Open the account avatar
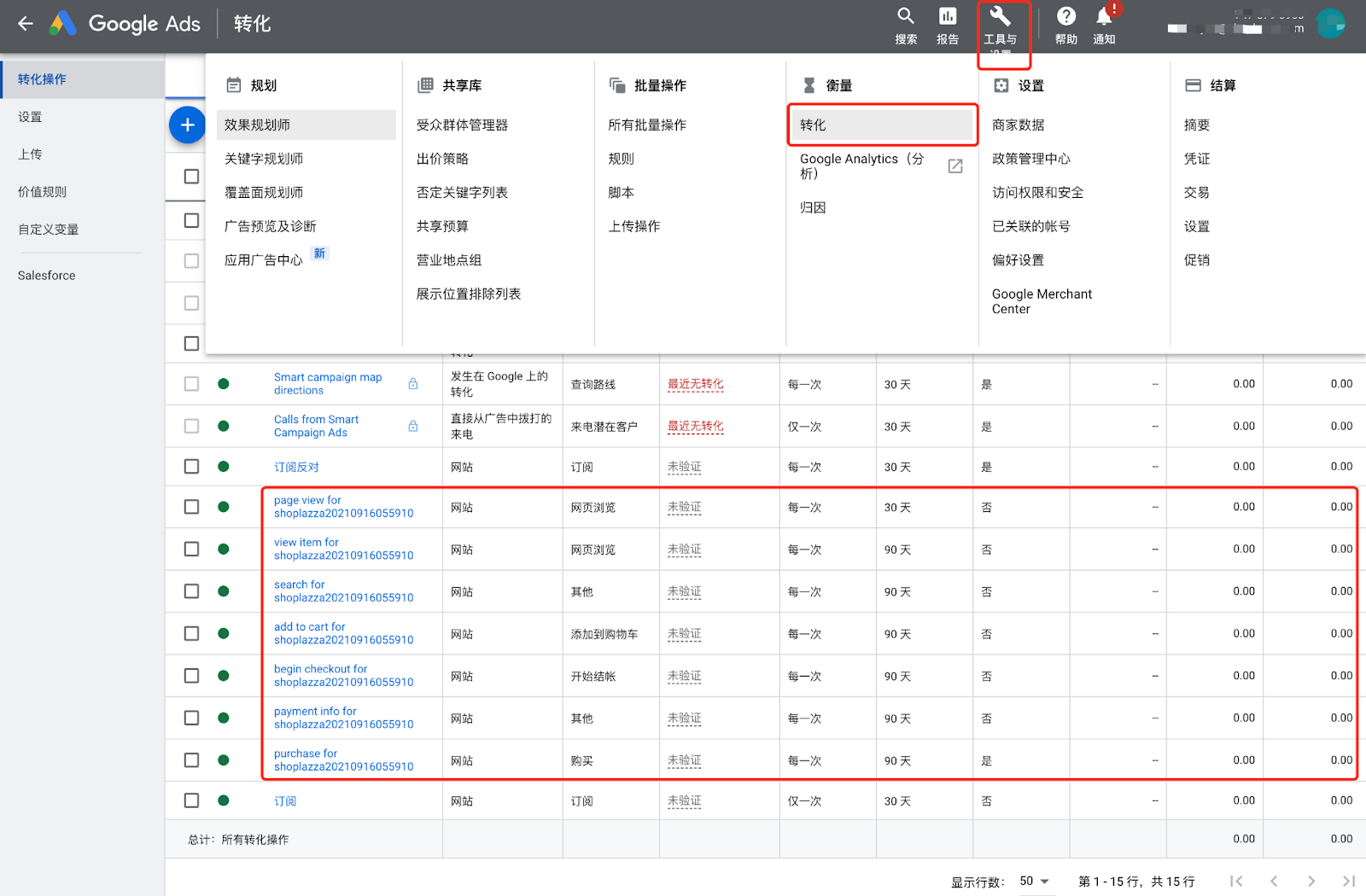 tap(1330, 24)
